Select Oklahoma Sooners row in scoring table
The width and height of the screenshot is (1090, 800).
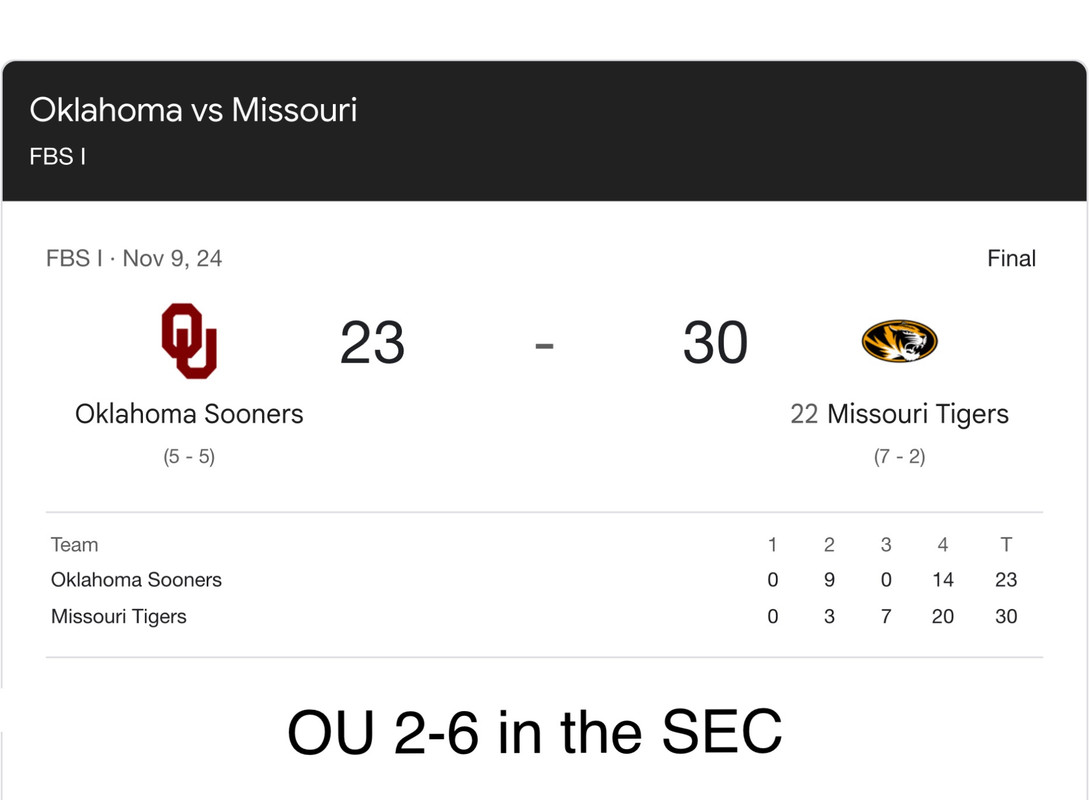[136, 580]
